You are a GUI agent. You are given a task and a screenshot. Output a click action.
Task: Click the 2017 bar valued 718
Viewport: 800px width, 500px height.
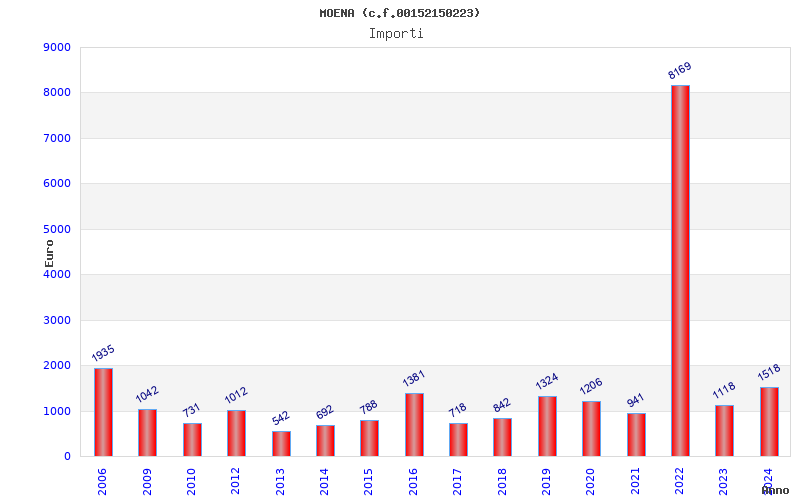(458, 440)
